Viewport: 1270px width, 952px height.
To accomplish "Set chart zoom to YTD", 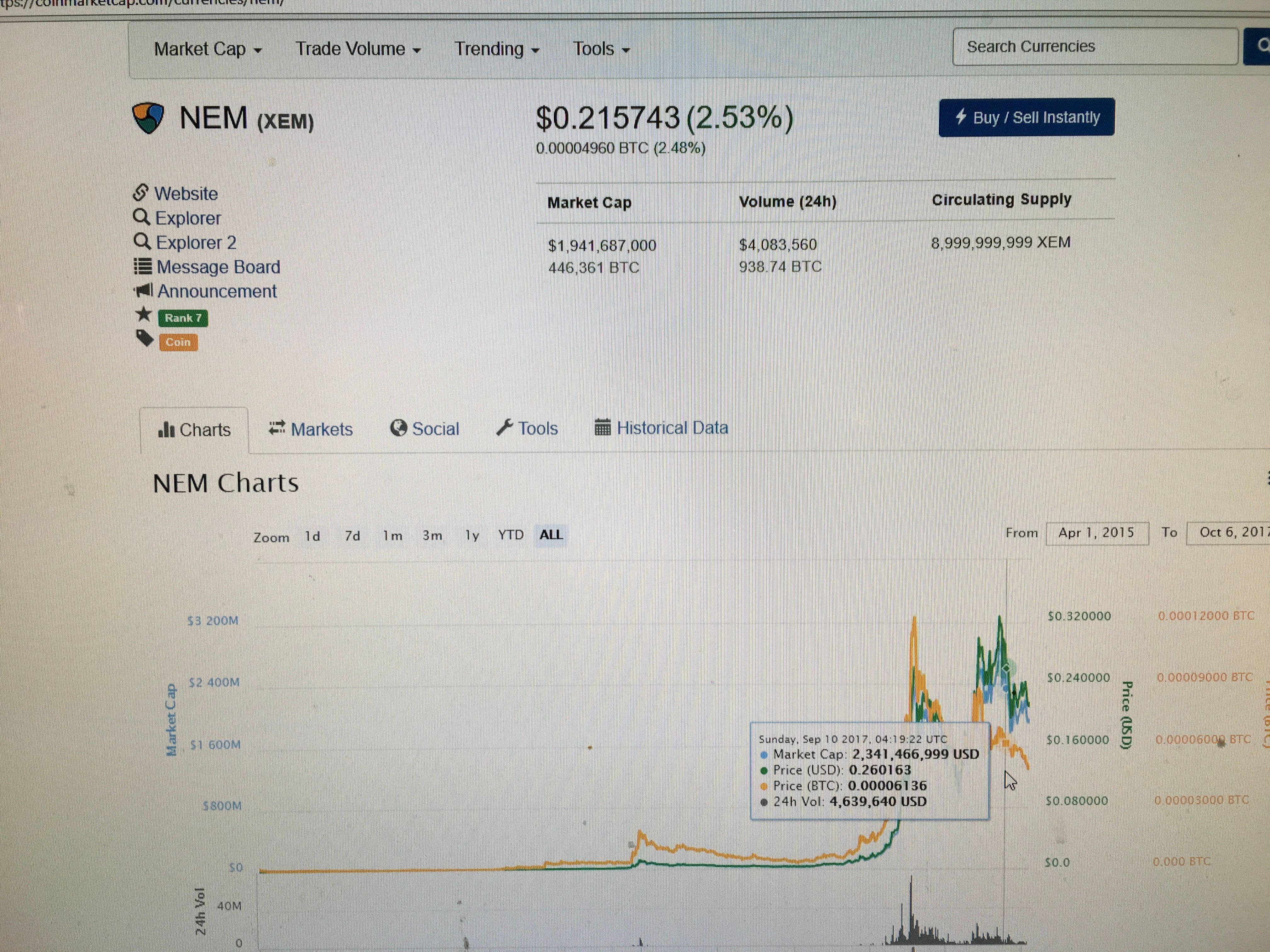I will [x=511, y=535].
